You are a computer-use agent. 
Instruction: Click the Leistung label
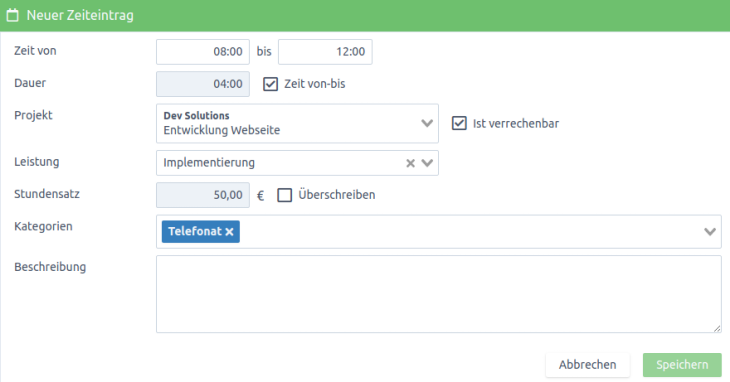click(x=37, y=162)
